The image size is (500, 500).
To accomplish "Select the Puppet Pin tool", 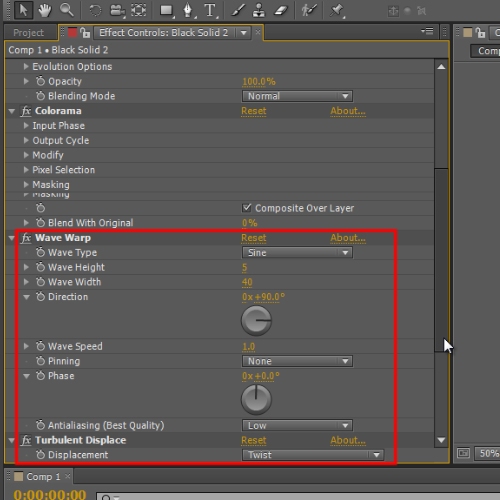I will coord(336,10).
